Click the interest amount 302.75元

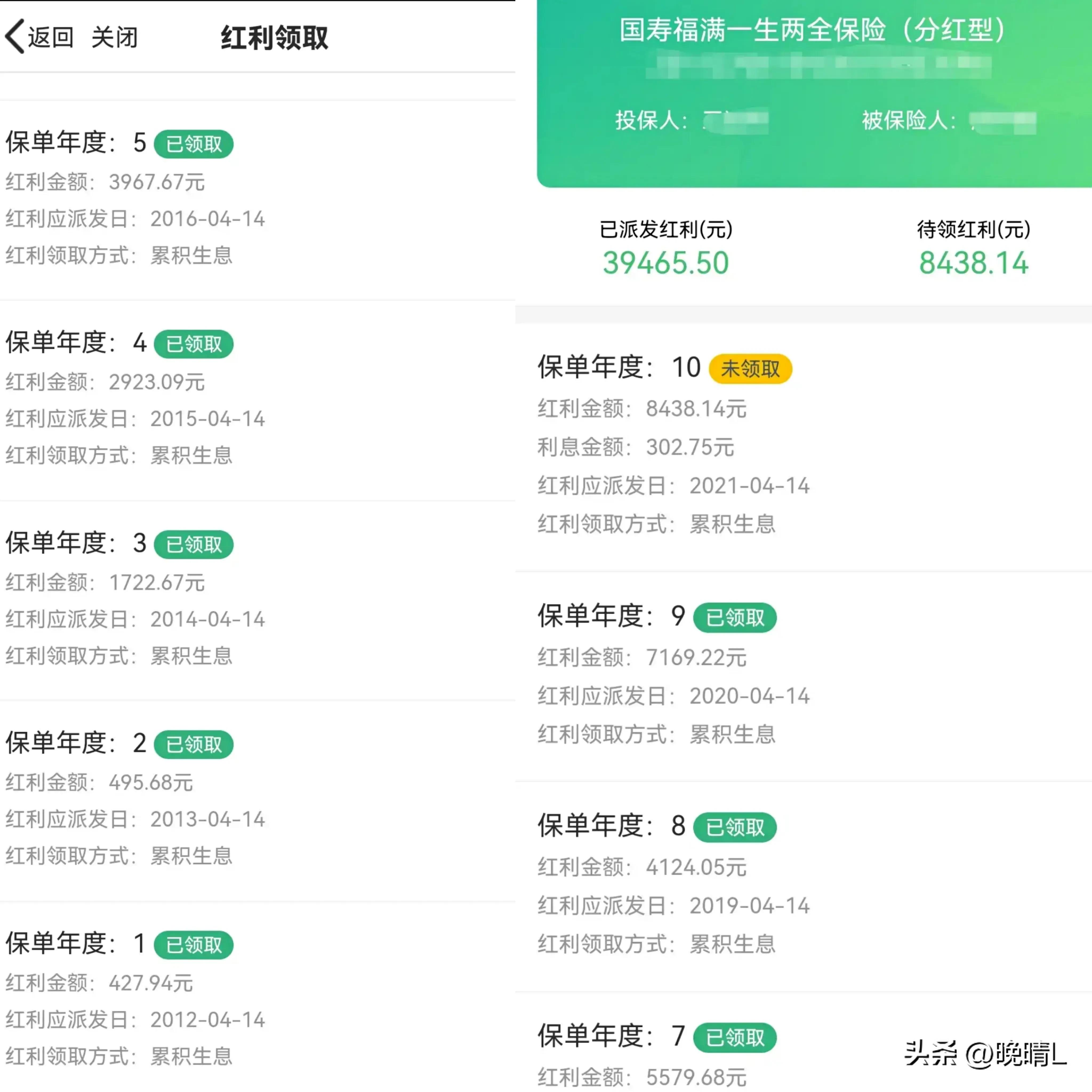691,448
